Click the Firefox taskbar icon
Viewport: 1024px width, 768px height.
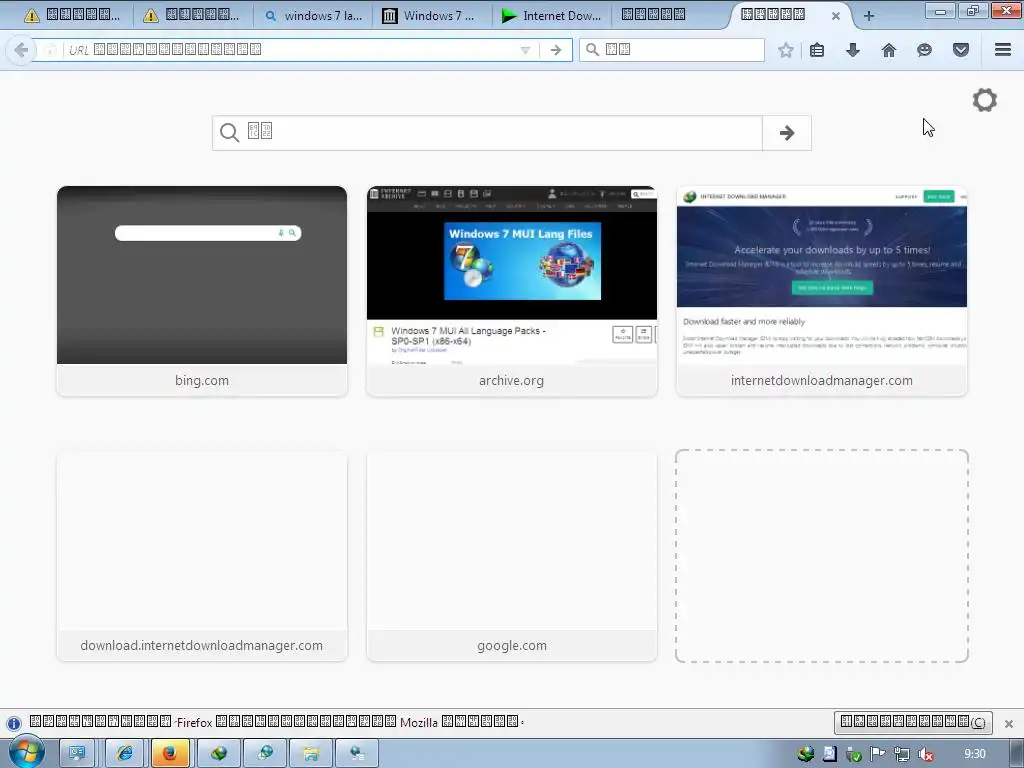pyautogui.click(x=170, y=754)
